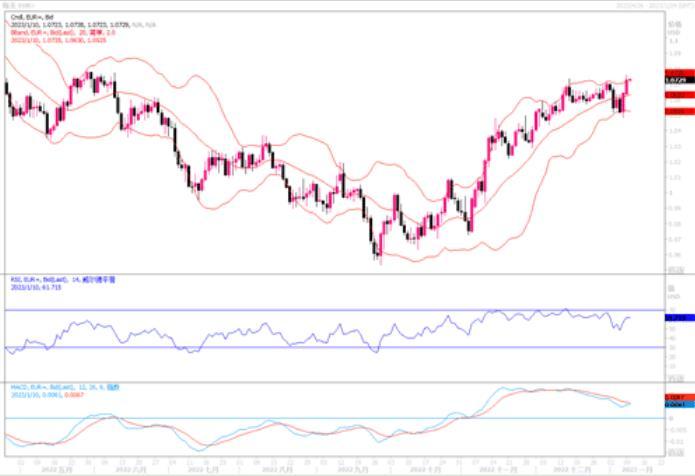The image size is (695, 476).
Task: Click the MACD indicator legend label
Action: pyautogui.click(x=48, y=385)
